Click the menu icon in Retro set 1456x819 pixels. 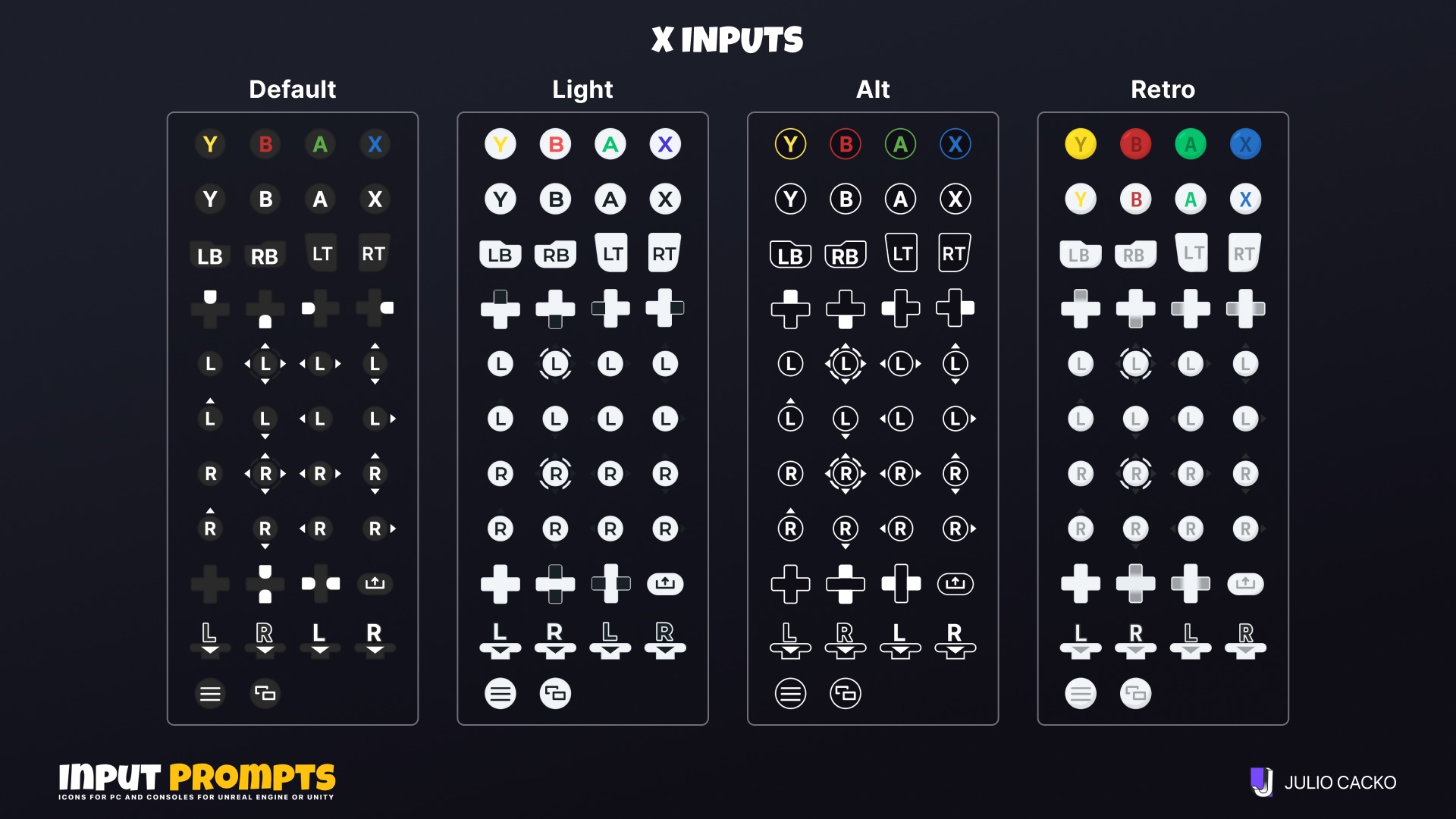pyautogui.click(x=1081, y=693)
